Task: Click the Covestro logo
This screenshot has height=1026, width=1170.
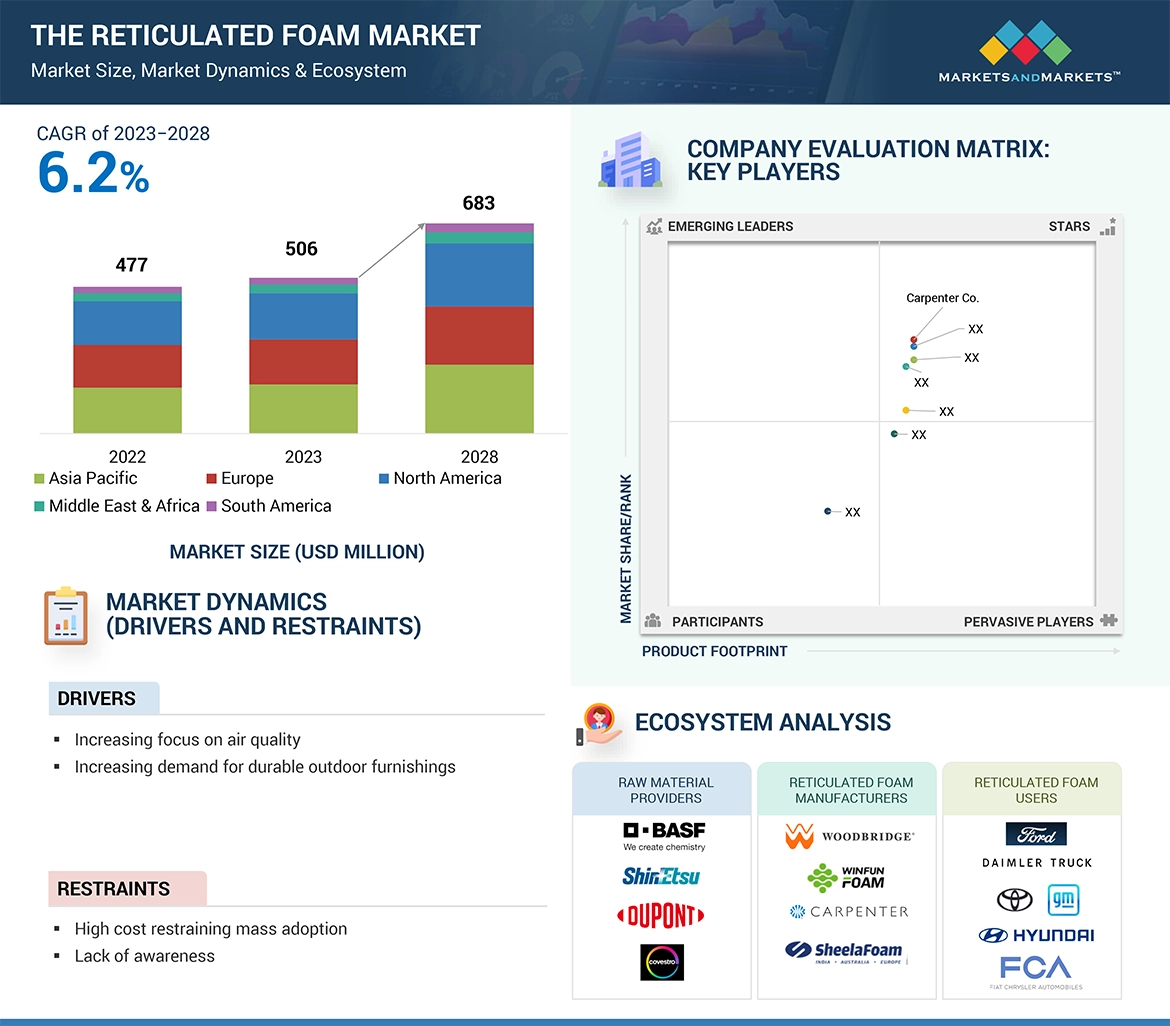Action: [x=662, y=961]
